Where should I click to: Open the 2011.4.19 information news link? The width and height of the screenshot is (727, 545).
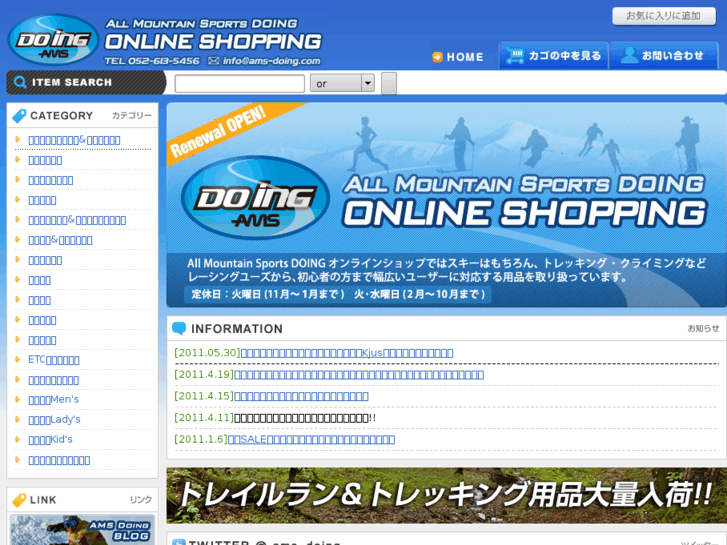[x=359, y=374]
